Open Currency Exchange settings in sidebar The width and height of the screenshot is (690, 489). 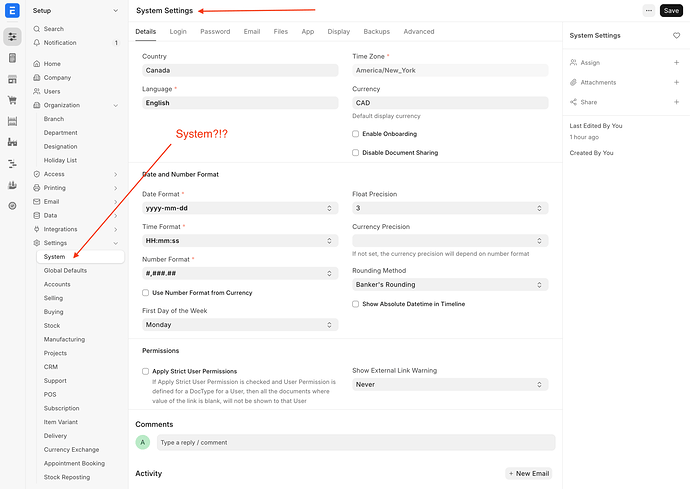tap(71, 450)
